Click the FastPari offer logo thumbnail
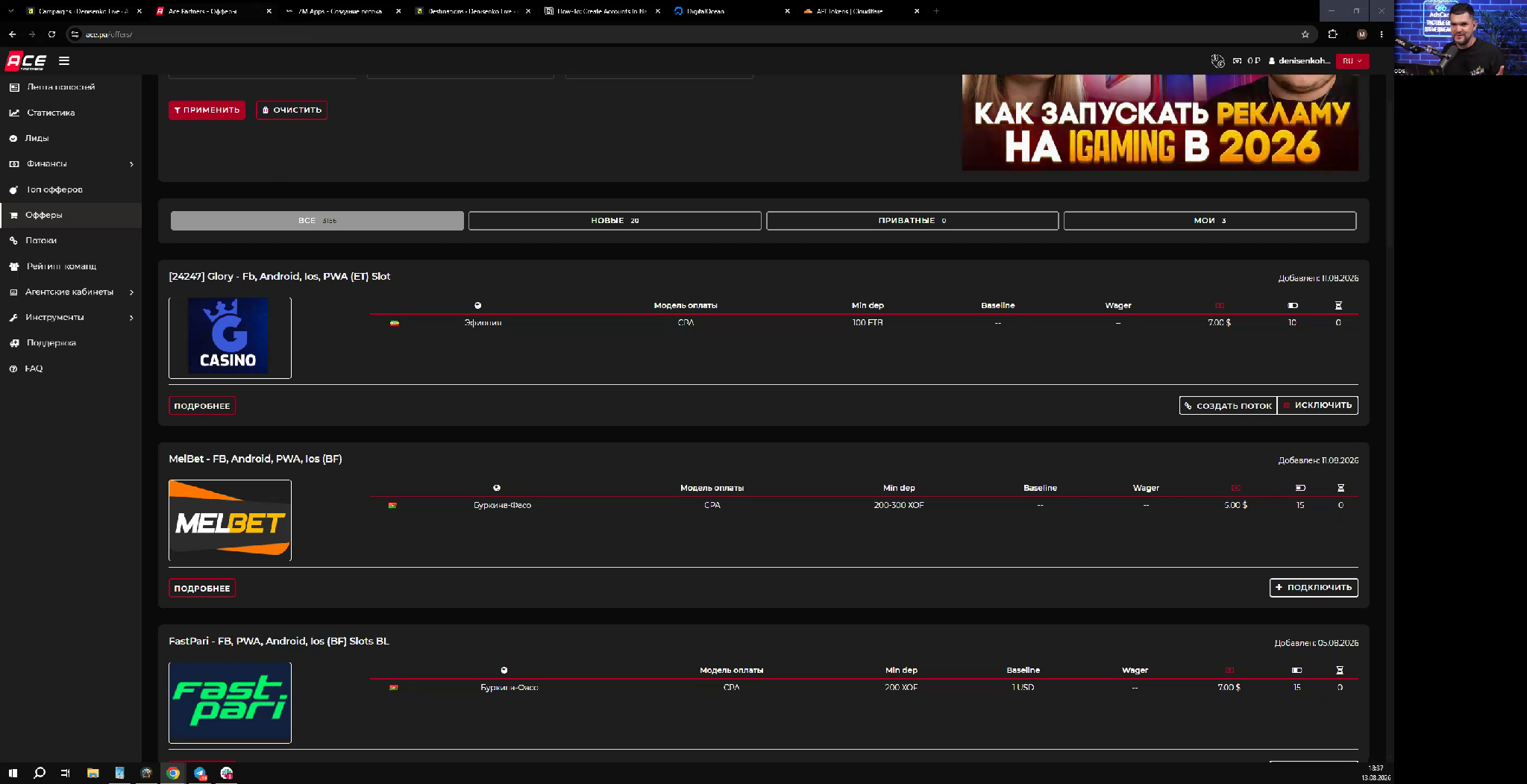The width and height of the screenshot is (1527, 784). coord(230,703)
